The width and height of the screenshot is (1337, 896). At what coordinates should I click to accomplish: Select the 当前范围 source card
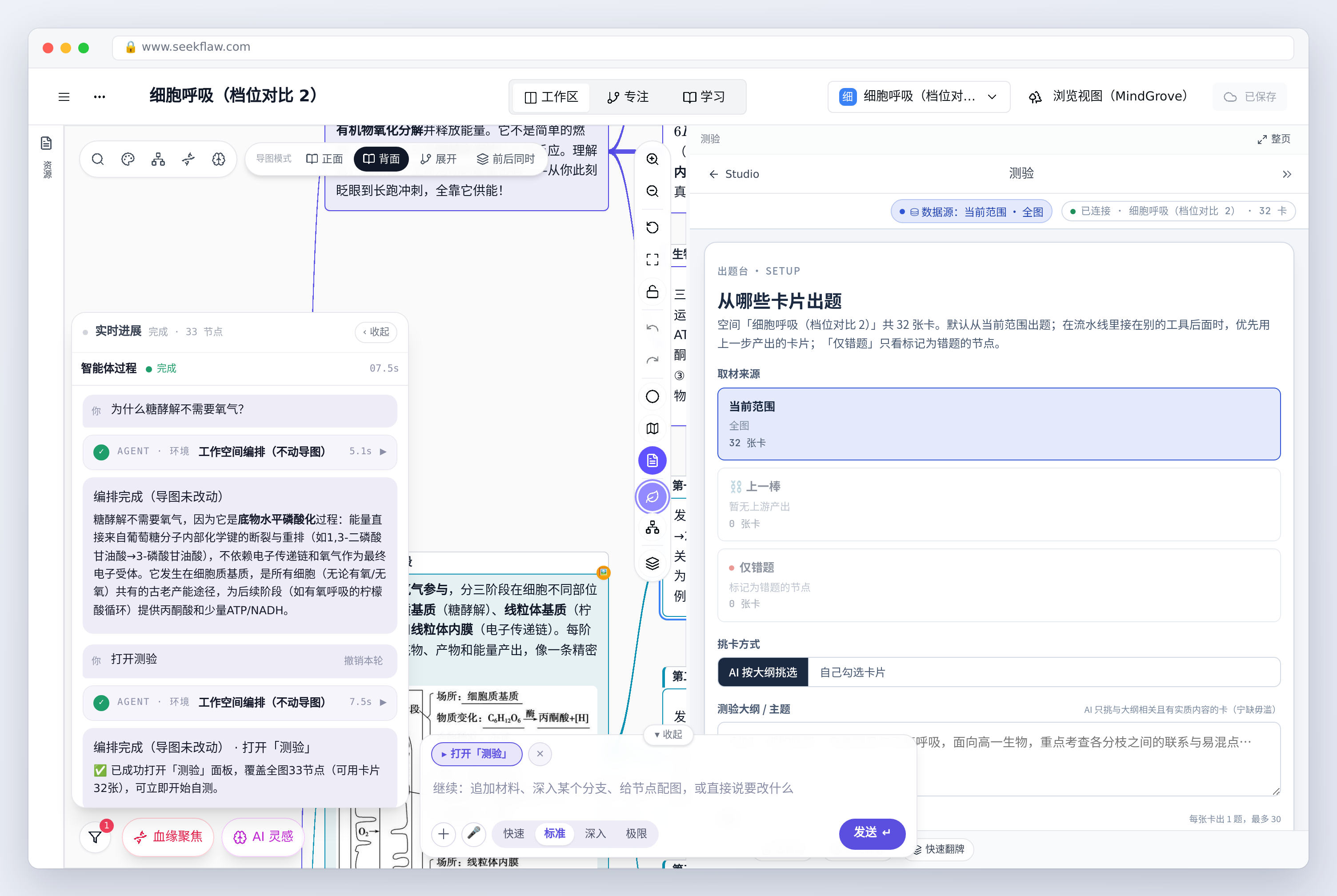click(x=999, y=424)
